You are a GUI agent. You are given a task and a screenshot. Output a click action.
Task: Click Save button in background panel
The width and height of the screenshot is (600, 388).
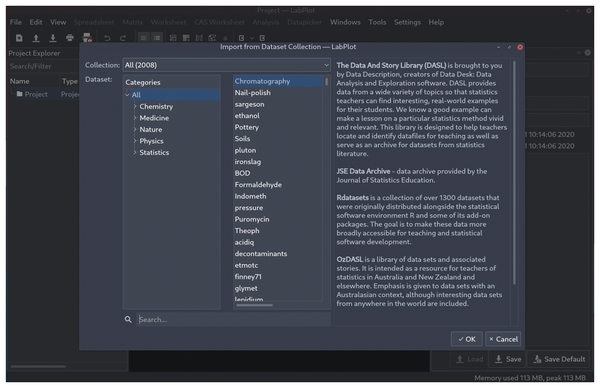click(508, 359)
